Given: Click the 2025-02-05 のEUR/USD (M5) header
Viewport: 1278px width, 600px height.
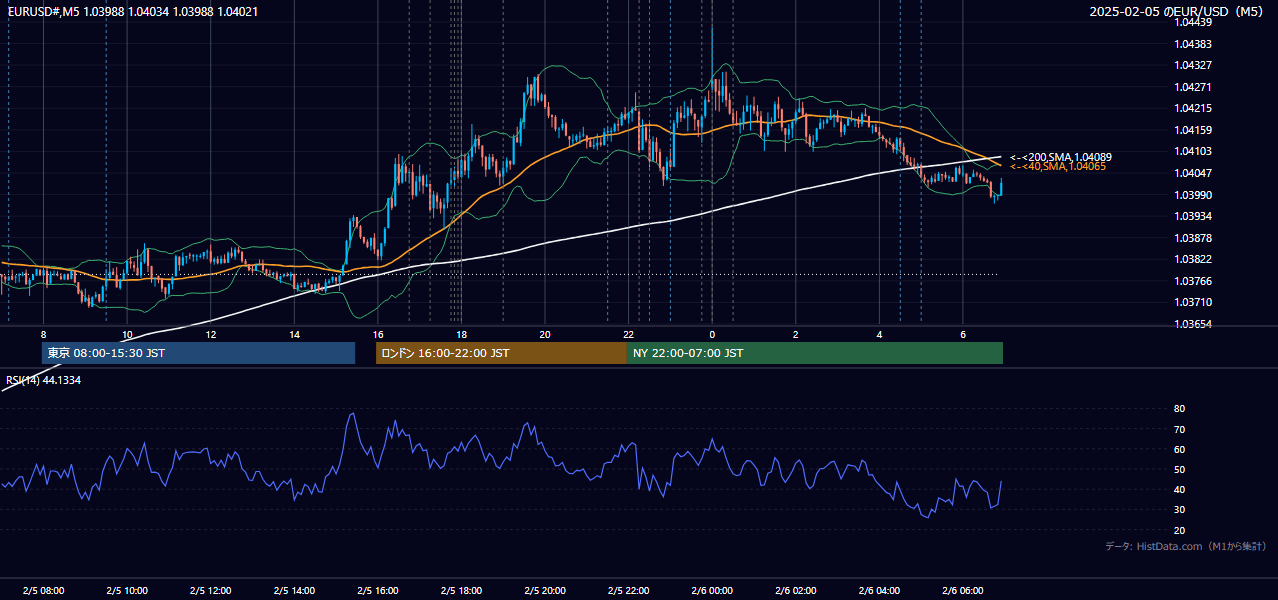Looking at the screenshot, I should point(1178,11).
